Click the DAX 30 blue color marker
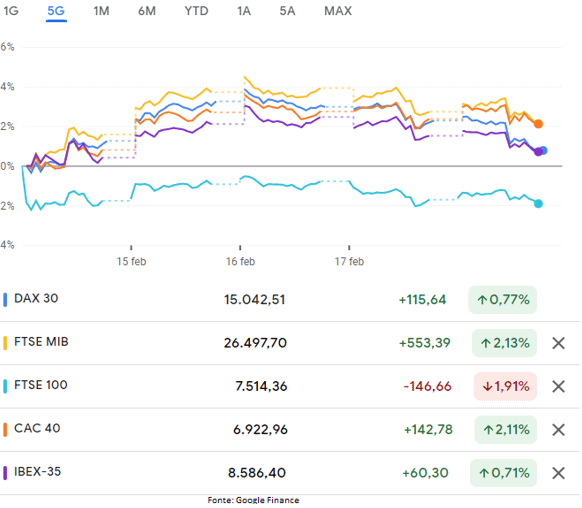Viewport: 582px width, 508px height. point(5,300)
